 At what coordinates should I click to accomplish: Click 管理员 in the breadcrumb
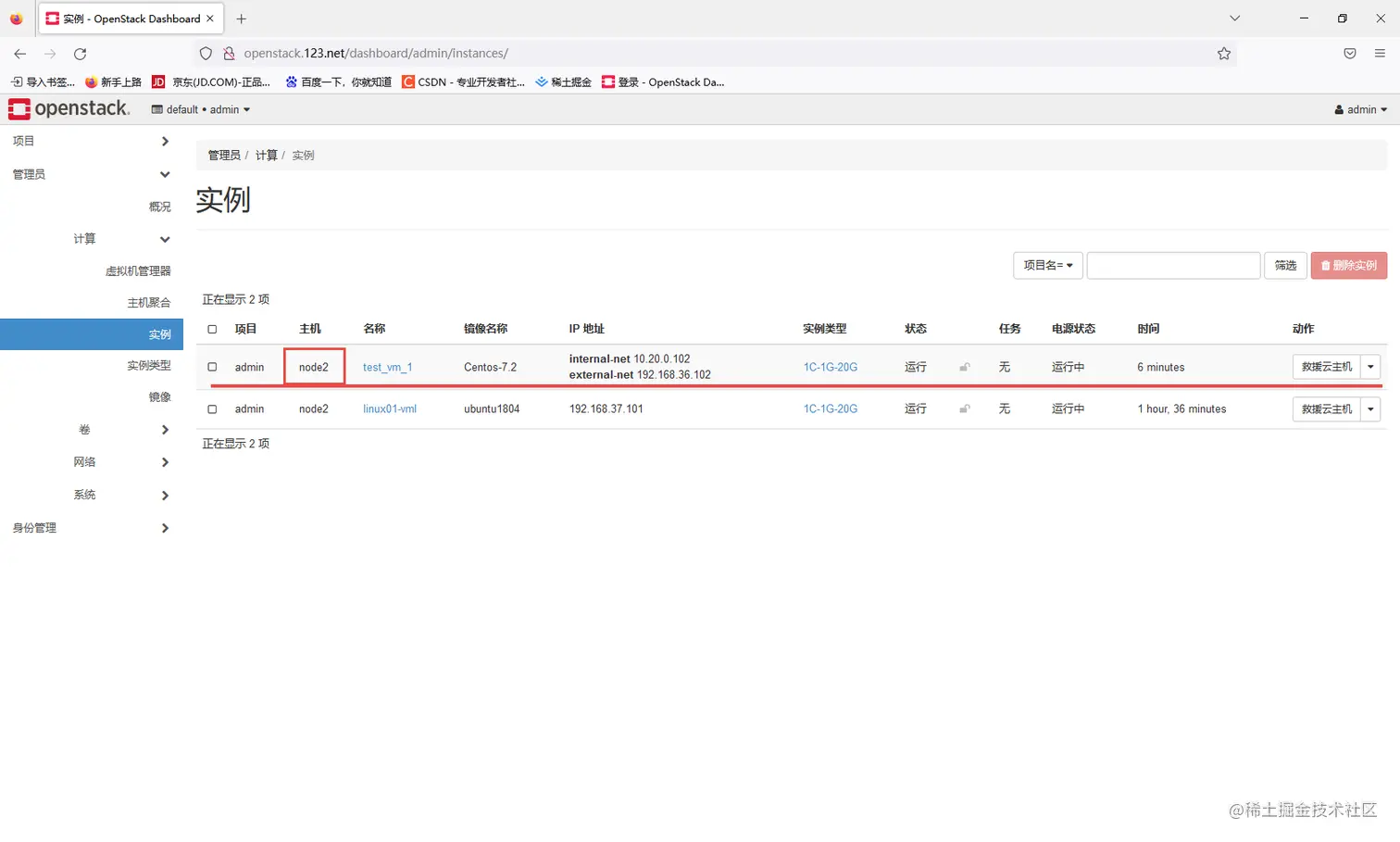point(224,156)
